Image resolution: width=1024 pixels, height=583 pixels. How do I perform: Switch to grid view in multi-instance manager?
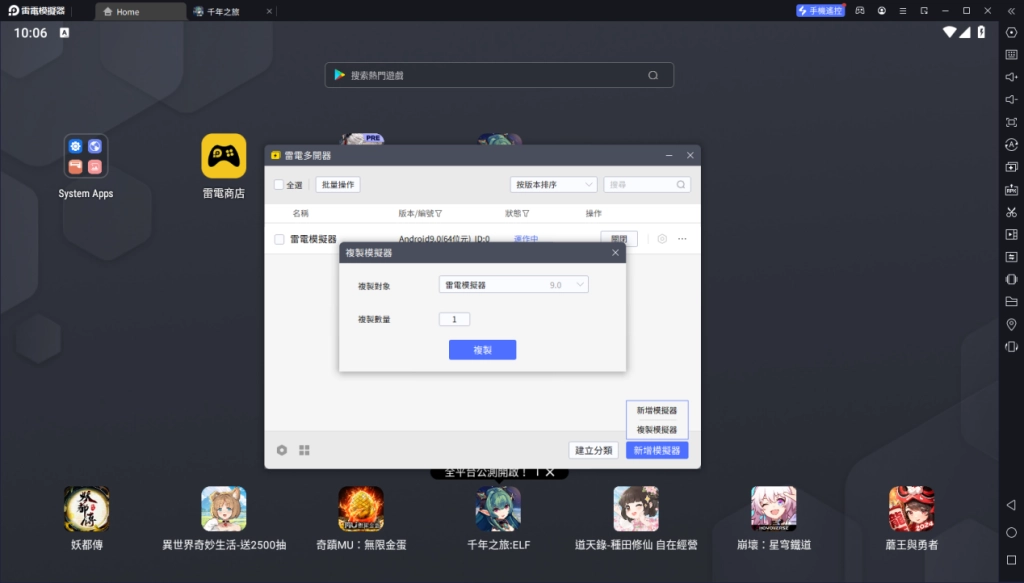(304, 450)
